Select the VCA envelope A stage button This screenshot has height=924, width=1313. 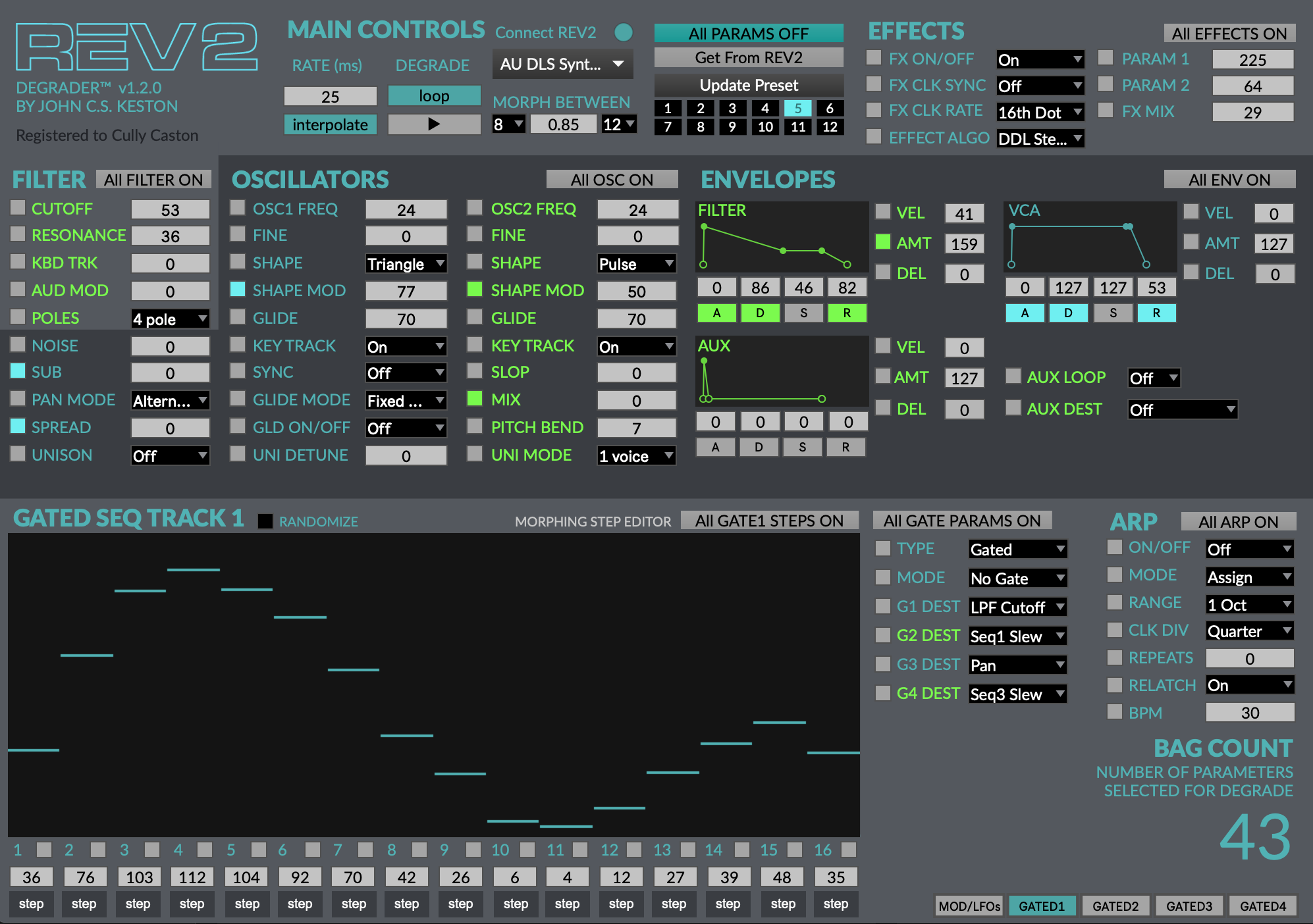pyautogui.click(x=1025, y=313)
